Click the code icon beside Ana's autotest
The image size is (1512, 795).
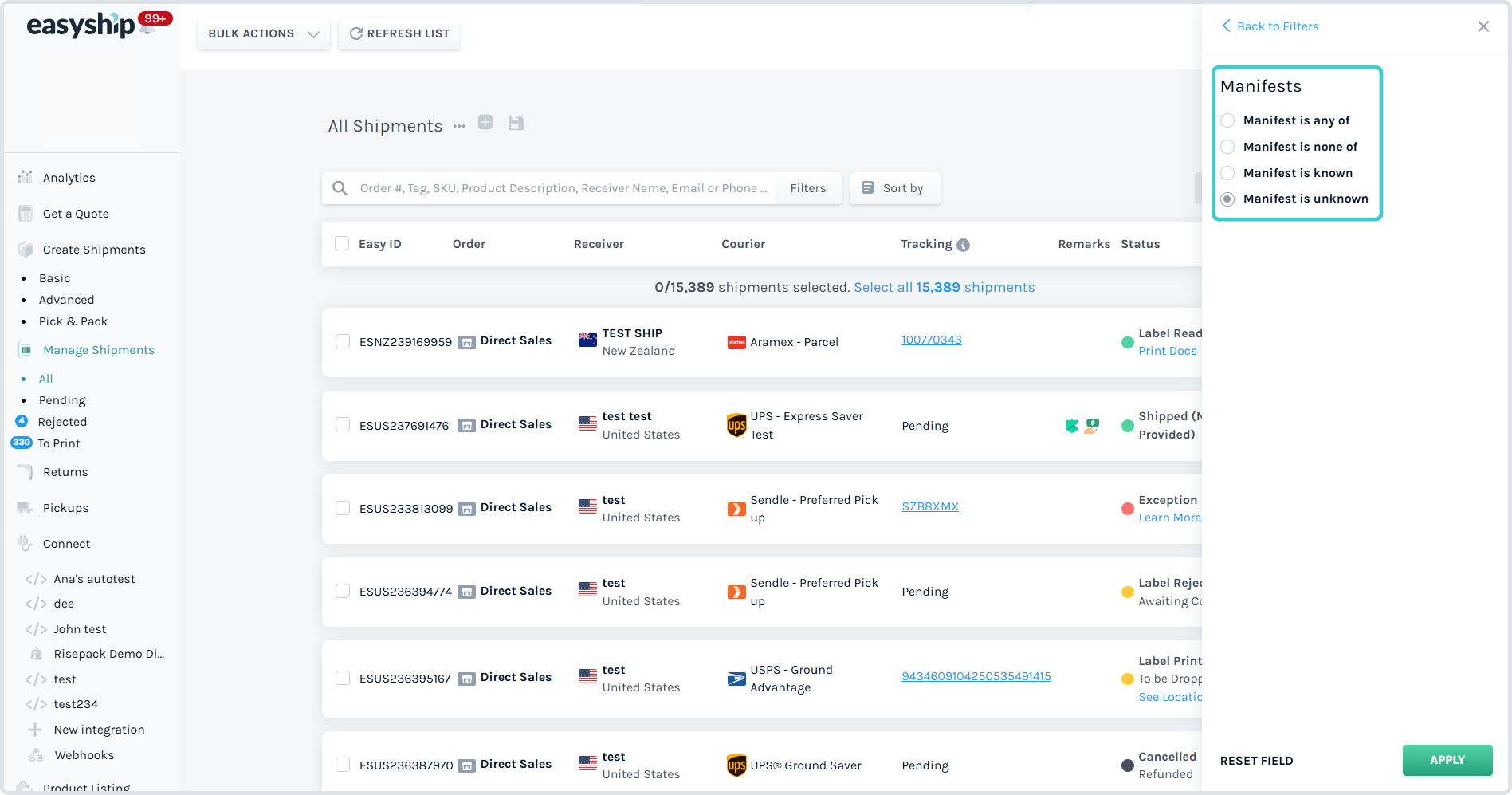[36, 579]
